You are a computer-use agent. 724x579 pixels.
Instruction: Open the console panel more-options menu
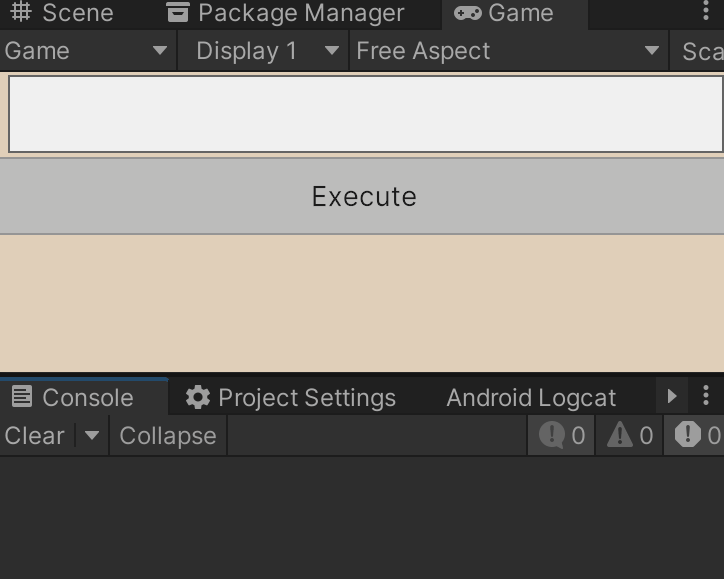(706, 397)
